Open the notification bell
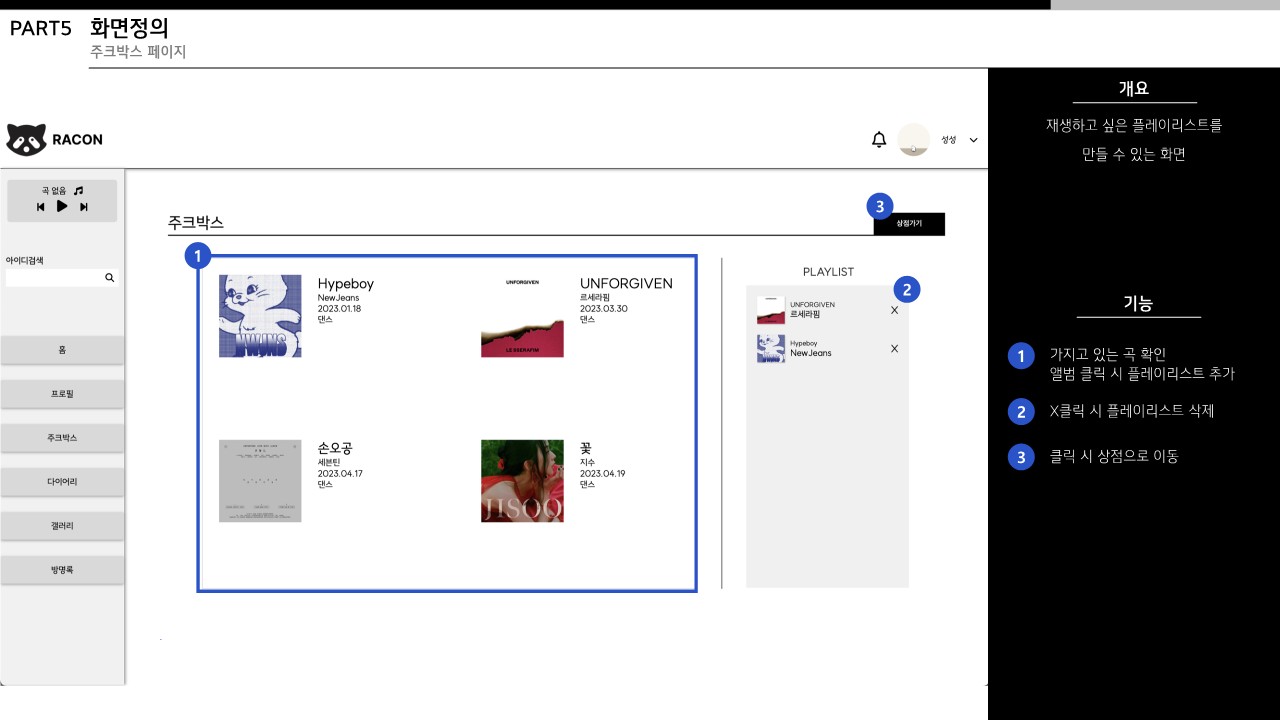1280x720 pixels. 879,139
